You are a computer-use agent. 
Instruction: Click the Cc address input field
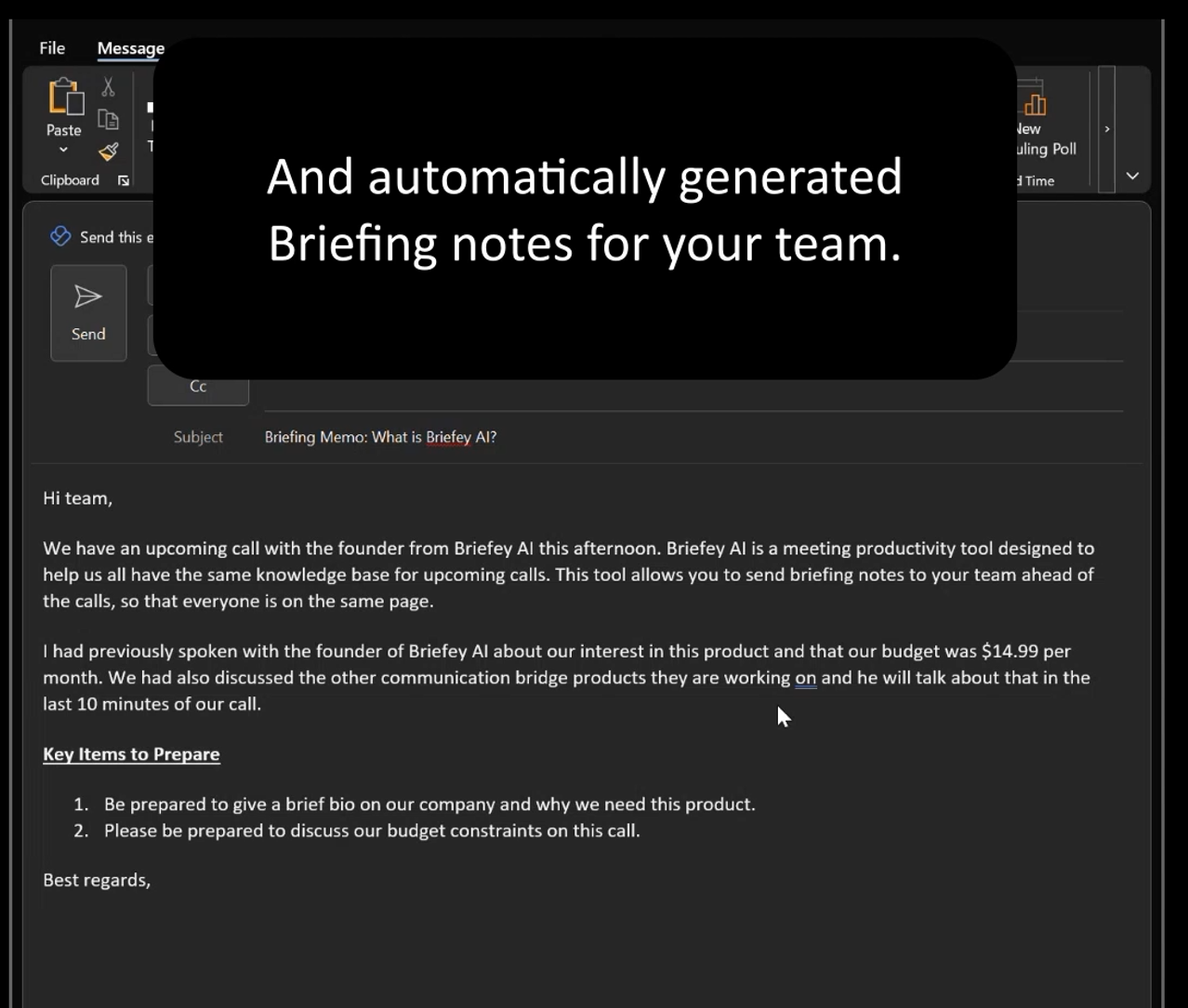point(693,391)
